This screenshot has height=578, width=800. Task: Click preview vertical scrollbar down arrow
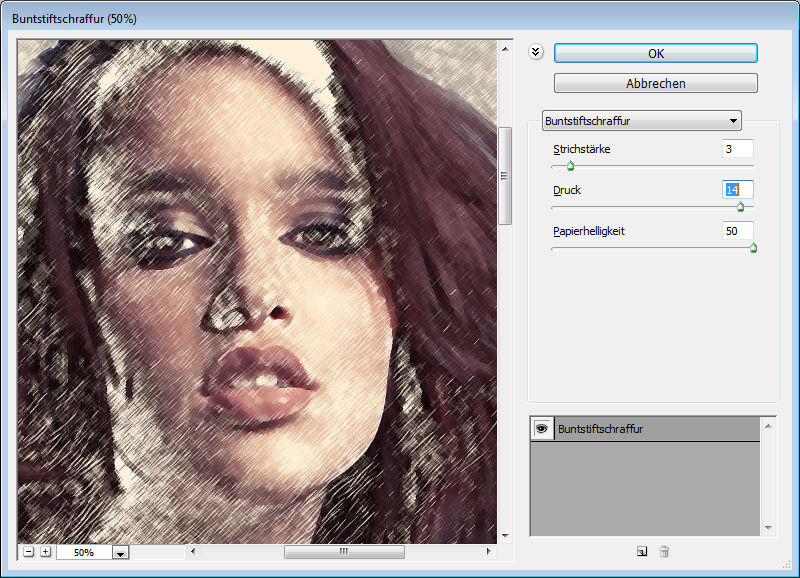[x=505, y=535]
